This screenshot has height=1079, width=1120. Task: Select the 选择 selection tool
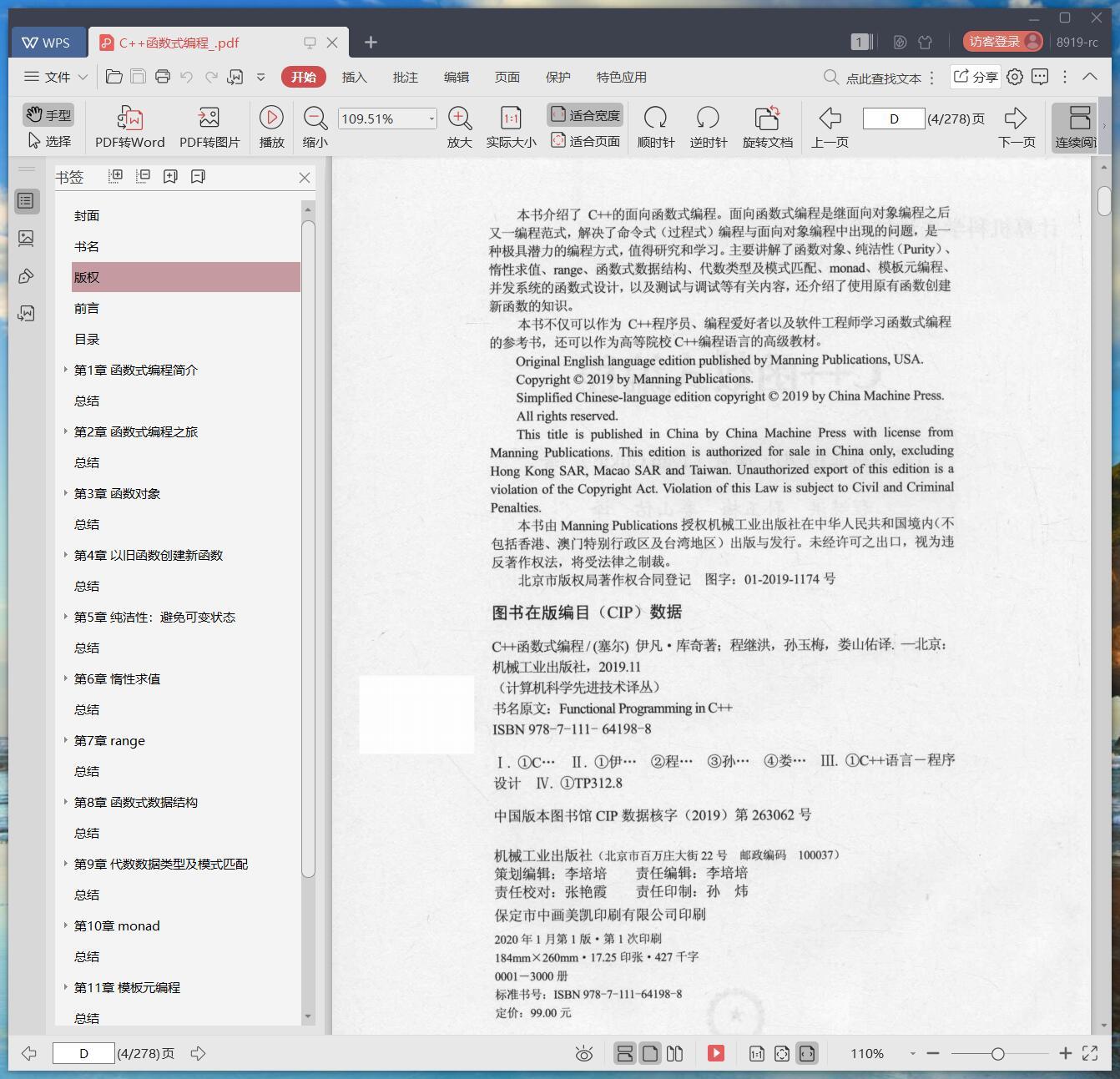coord(49,141)
